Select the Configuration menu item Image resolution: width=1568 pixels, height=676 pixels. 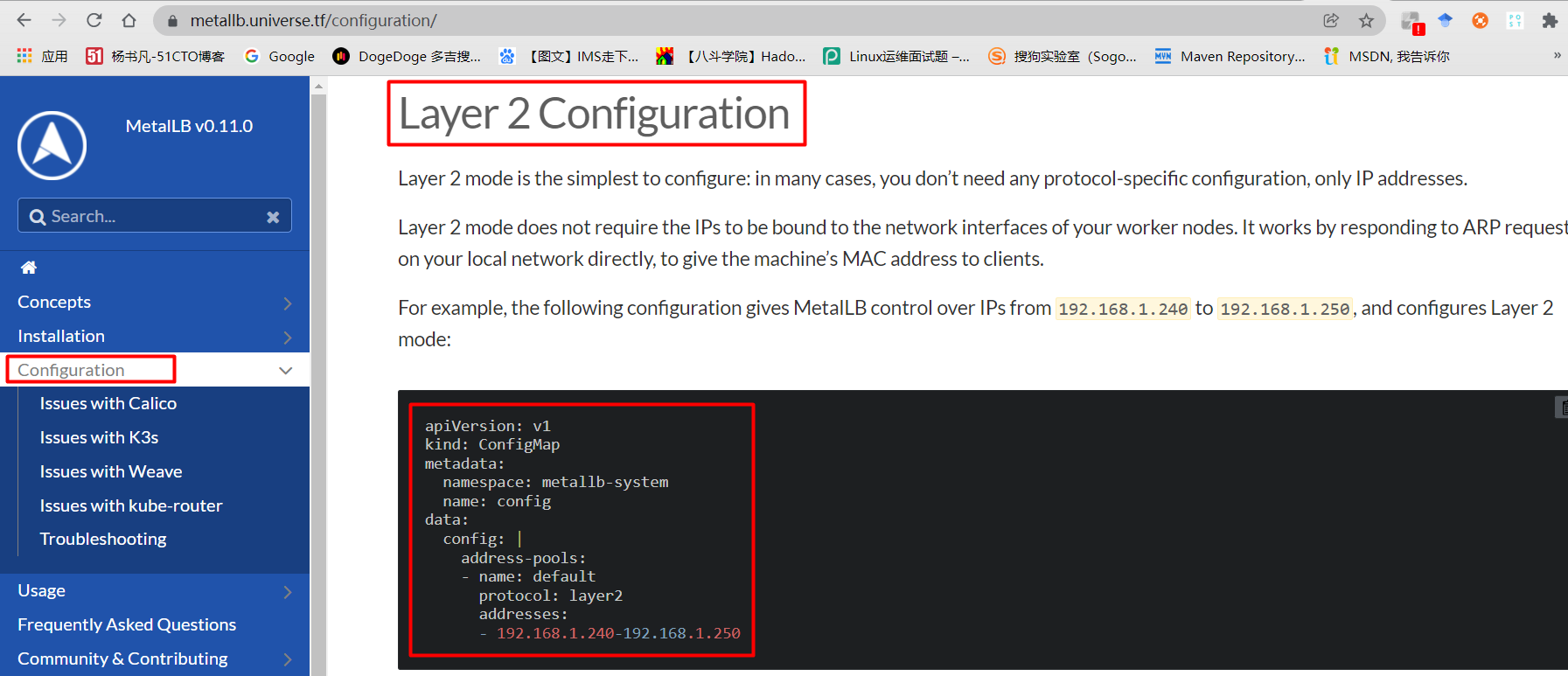[71, 370]
